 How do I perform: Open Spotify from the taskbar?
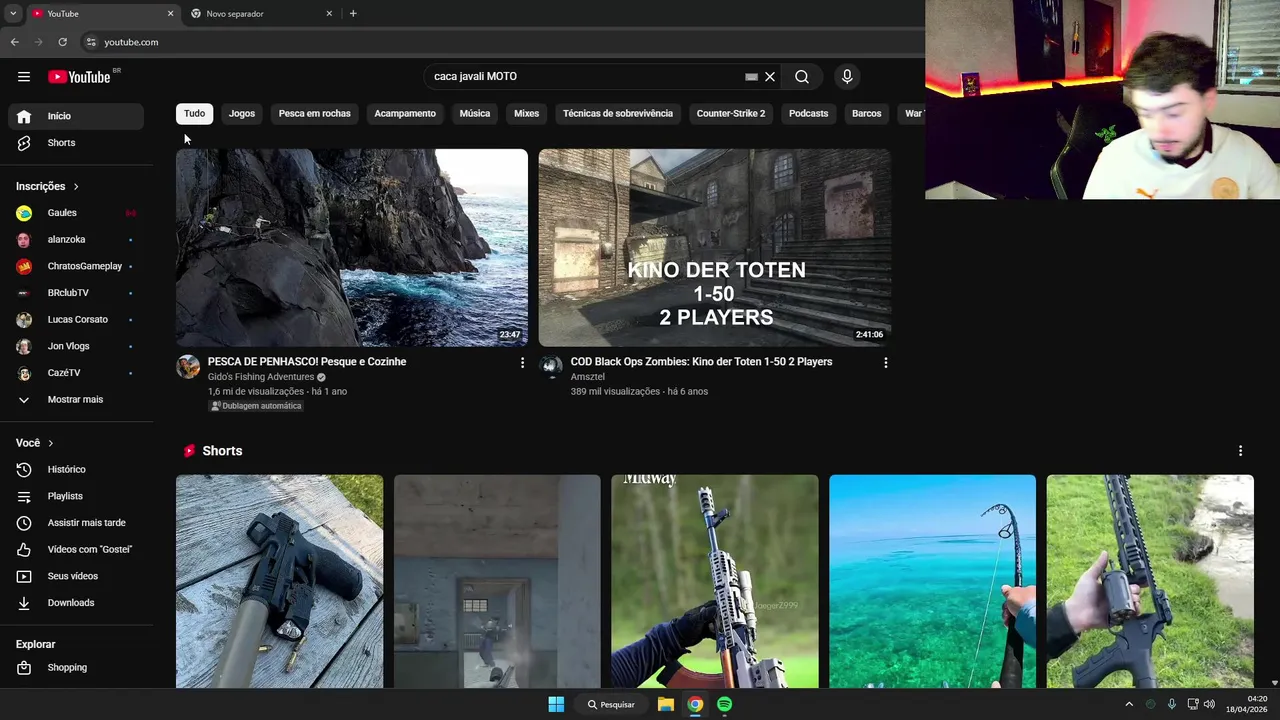coord(724,704)
